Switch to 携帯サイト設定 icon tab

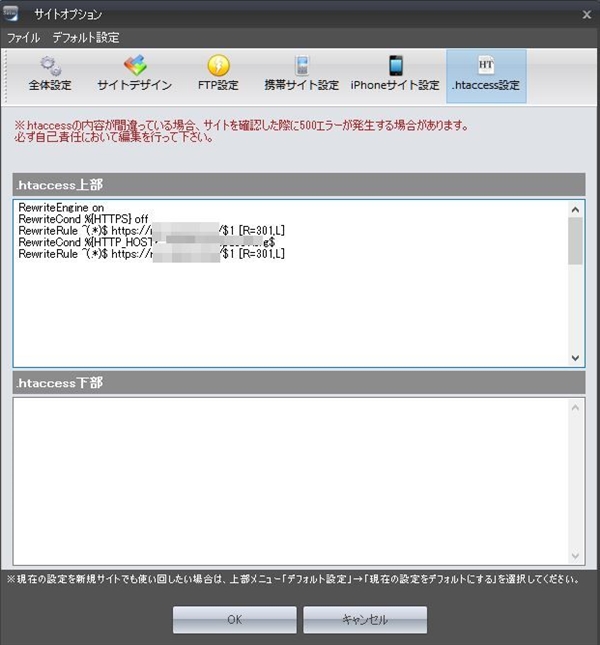pyautogui.click(x=301, y=67)
